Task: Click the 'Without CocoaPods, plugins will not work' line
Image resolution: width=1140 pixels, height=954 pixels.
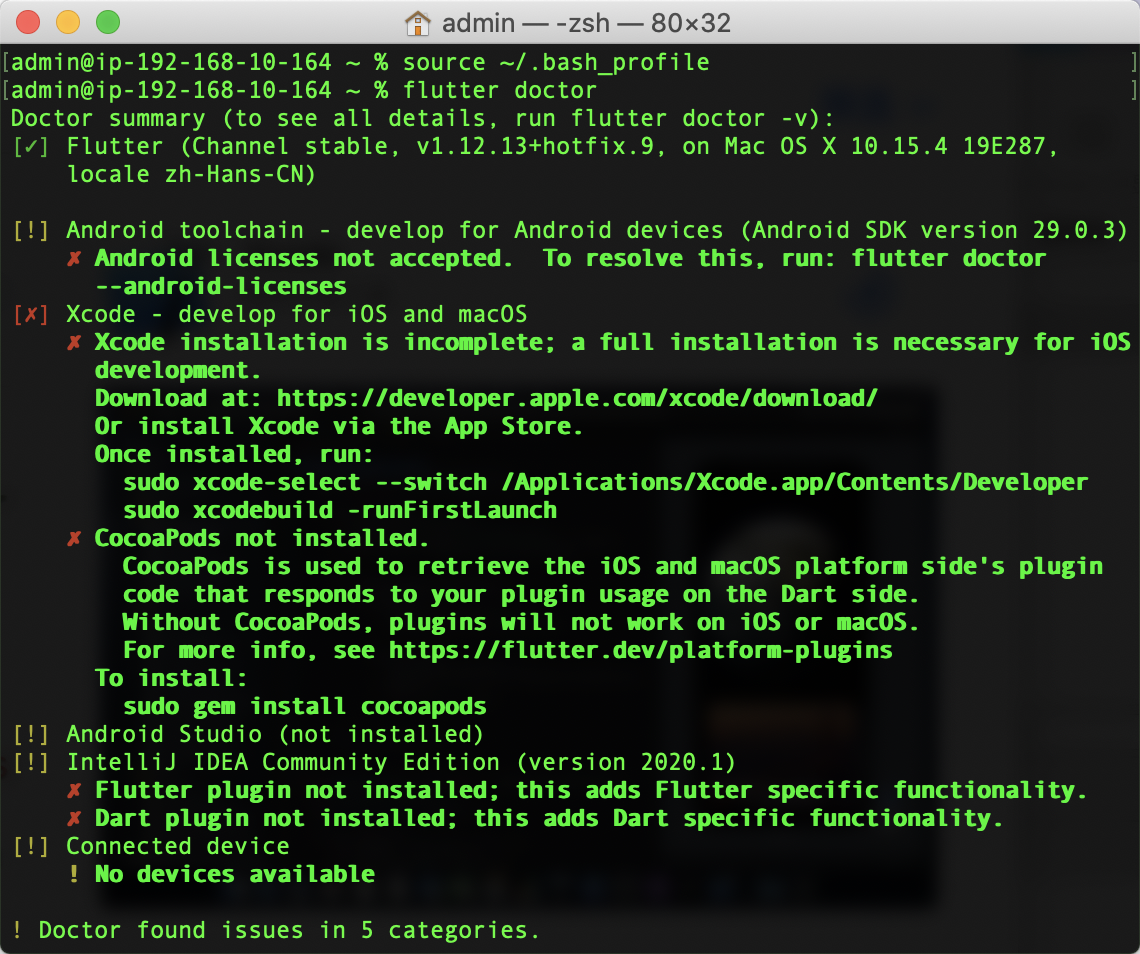Action: 521,622
